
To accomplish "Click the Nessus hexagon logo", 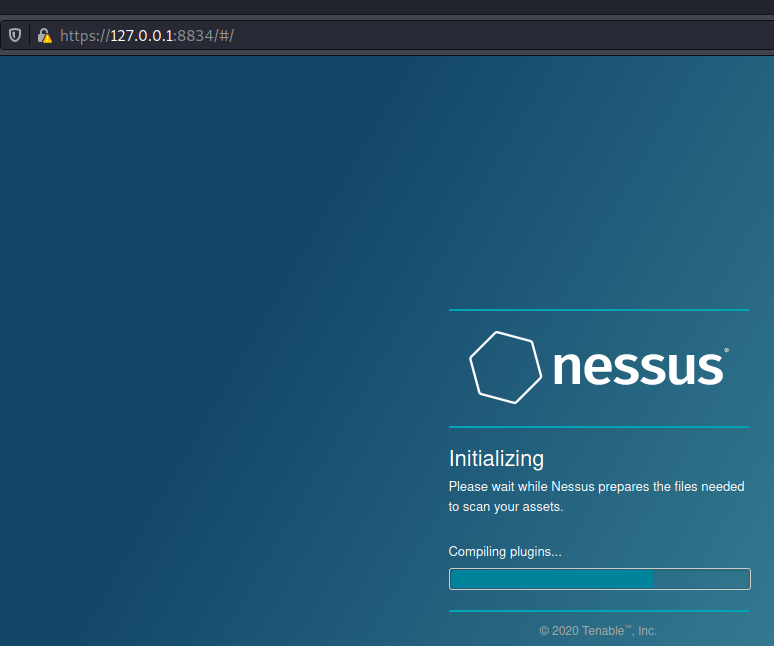I will (505, 368).
